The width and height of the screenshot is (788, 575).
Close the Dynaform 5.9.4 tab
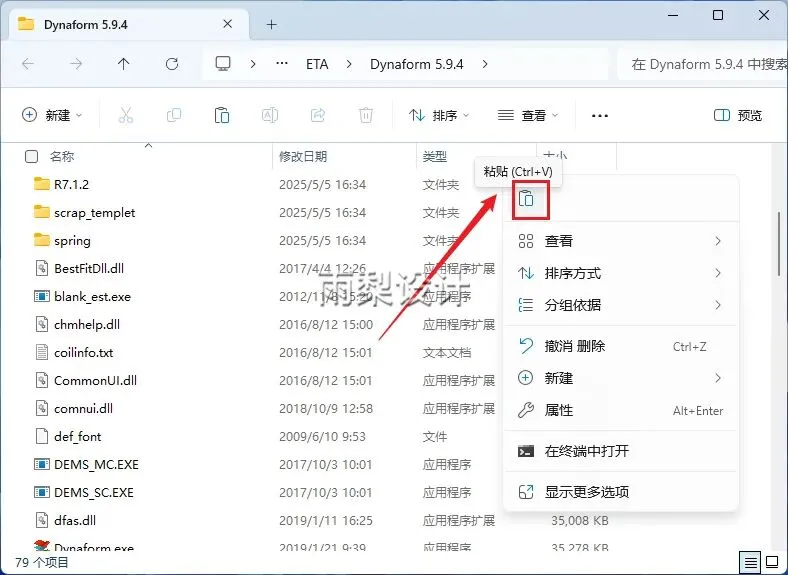click(228, 24)
